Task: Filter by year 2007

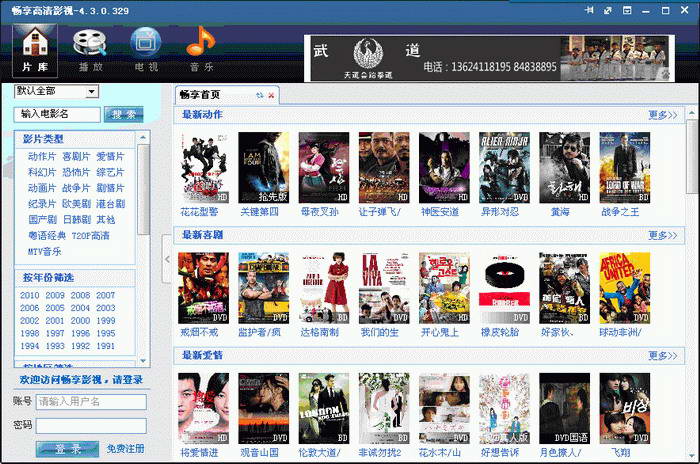Action: (105, 295)
